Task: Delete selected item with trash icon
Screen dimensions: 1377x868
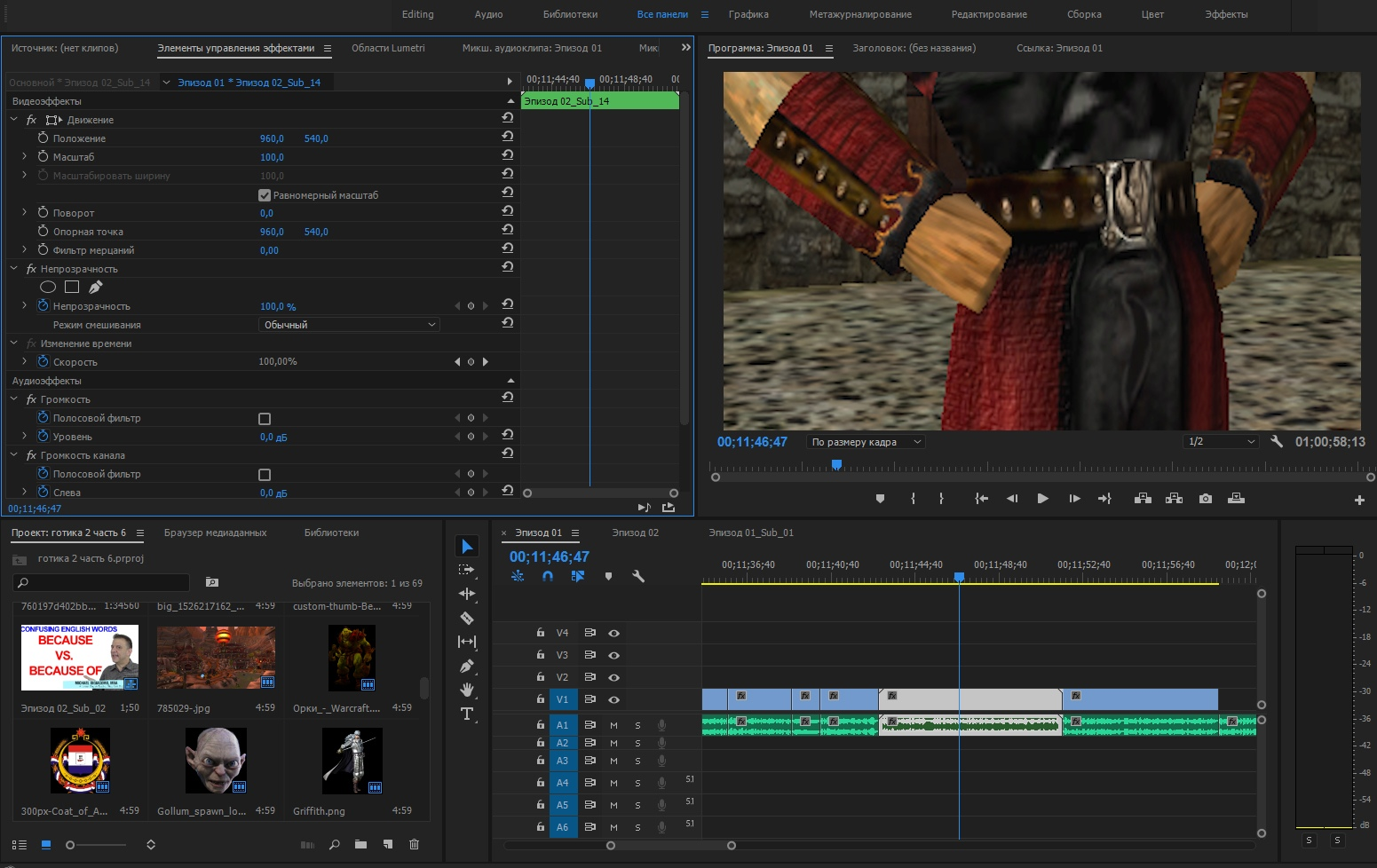Action: [x=414, y=844]
